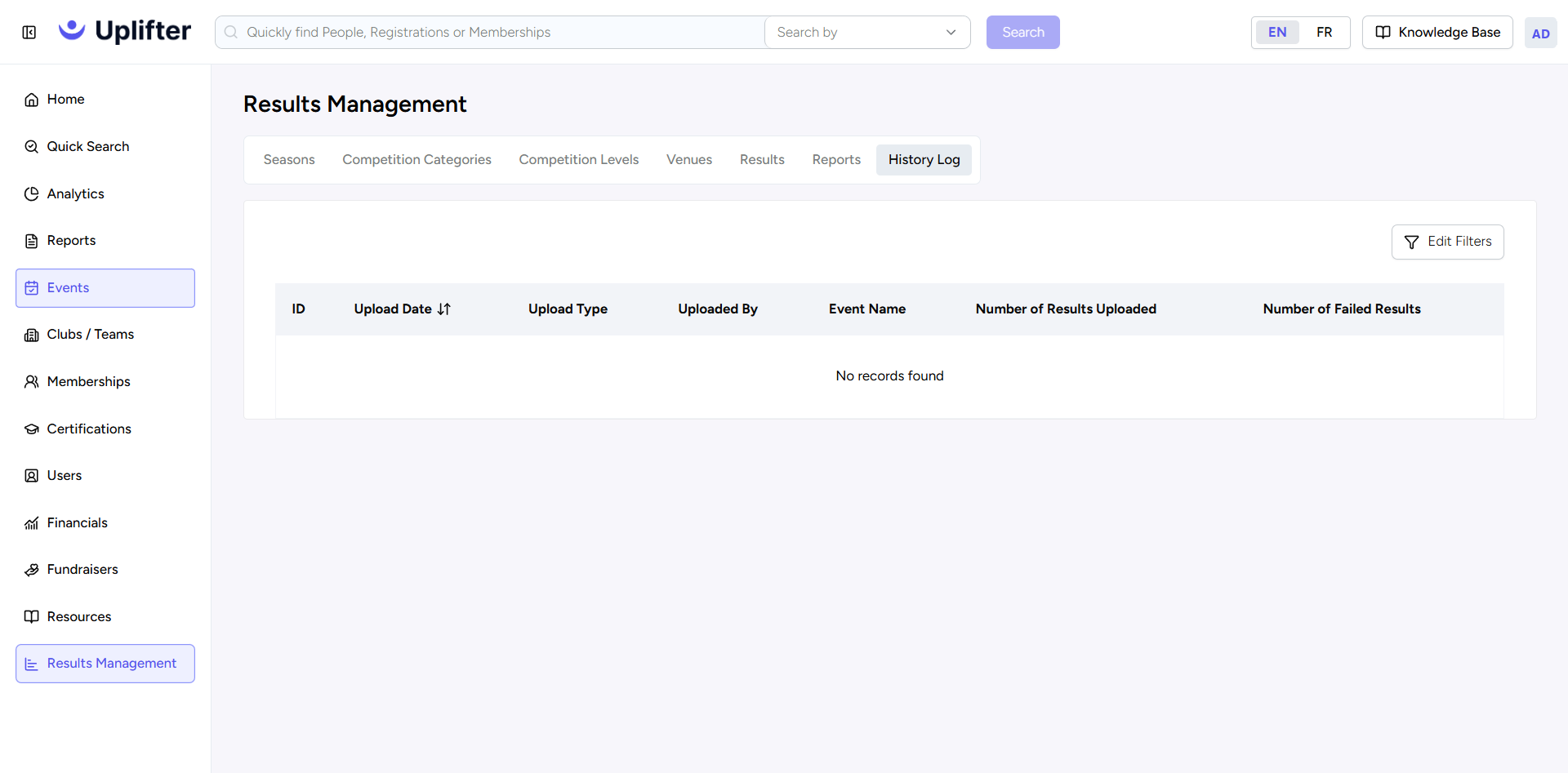Select the Results tab
The image size is (1568, 773).
(762, 160)
